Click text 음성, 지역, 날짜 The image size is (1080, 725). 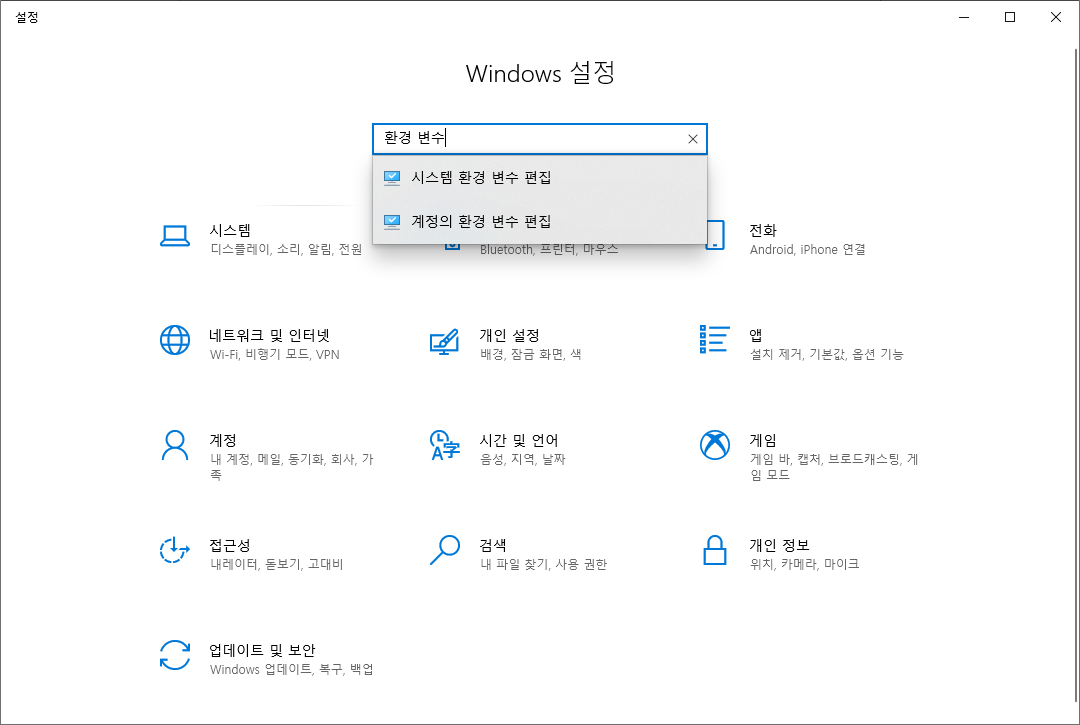click(523, 459)
